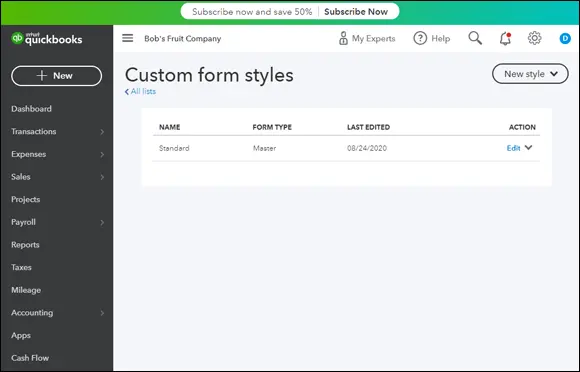Viewport: 580px width, 372px height.
Task: Expand the Payroll submenu chevron
Action: [x=102, y=223]
